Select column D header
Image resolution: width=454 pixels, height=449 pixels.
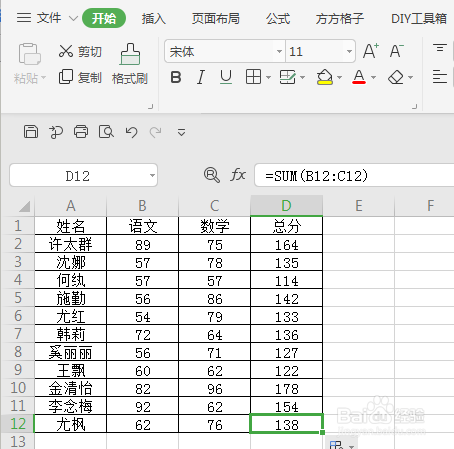point(286,206)
